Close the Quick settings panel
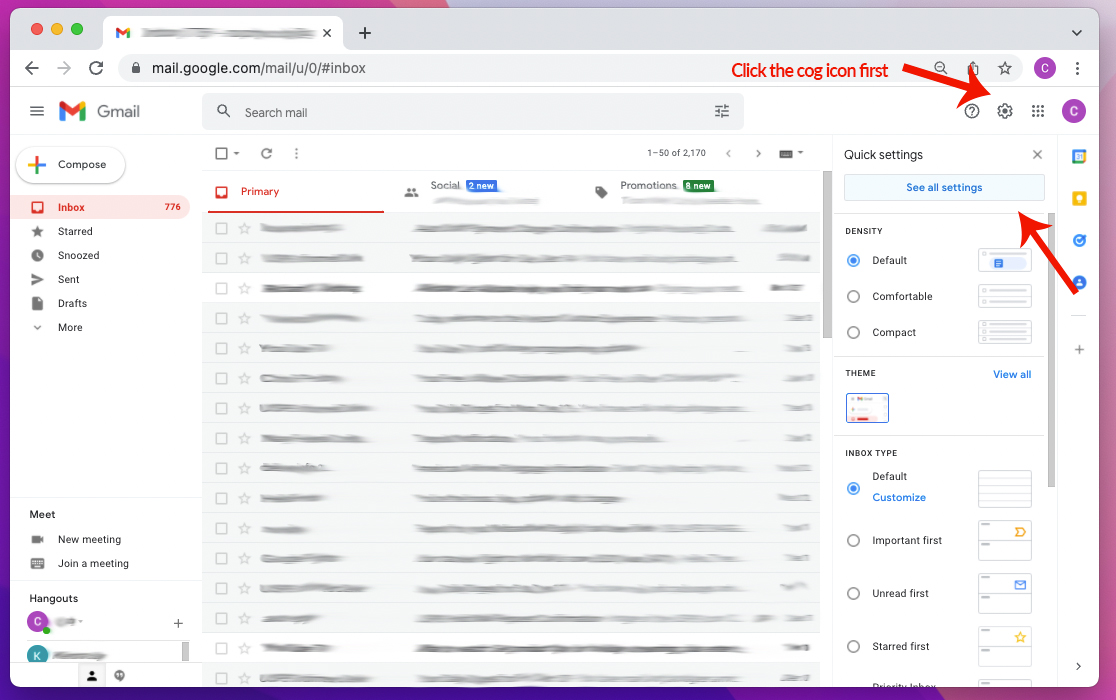Image resolution: width=1116 pixels, height=700 pixels. point(1037,154)
